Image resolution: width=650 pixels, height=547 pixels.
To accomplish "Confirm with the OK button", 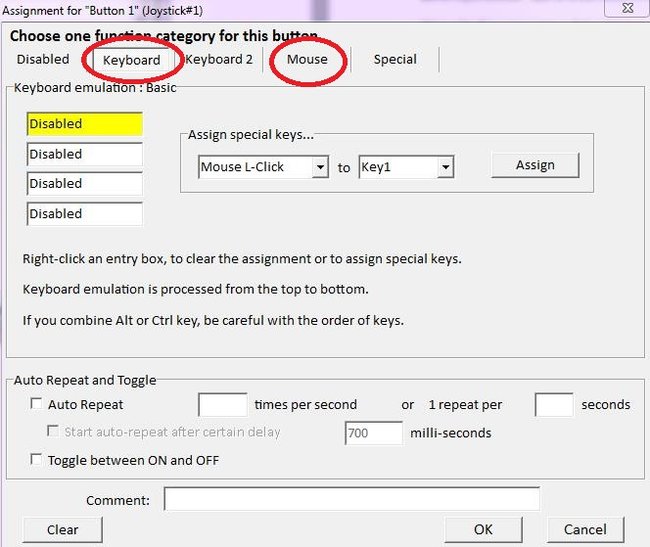I will pyautogui.click(x=483, y=530).
